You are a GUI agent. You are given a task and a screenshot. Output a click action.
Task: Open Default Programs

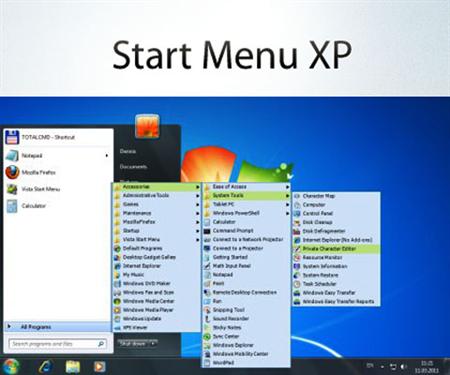point(157,248)
